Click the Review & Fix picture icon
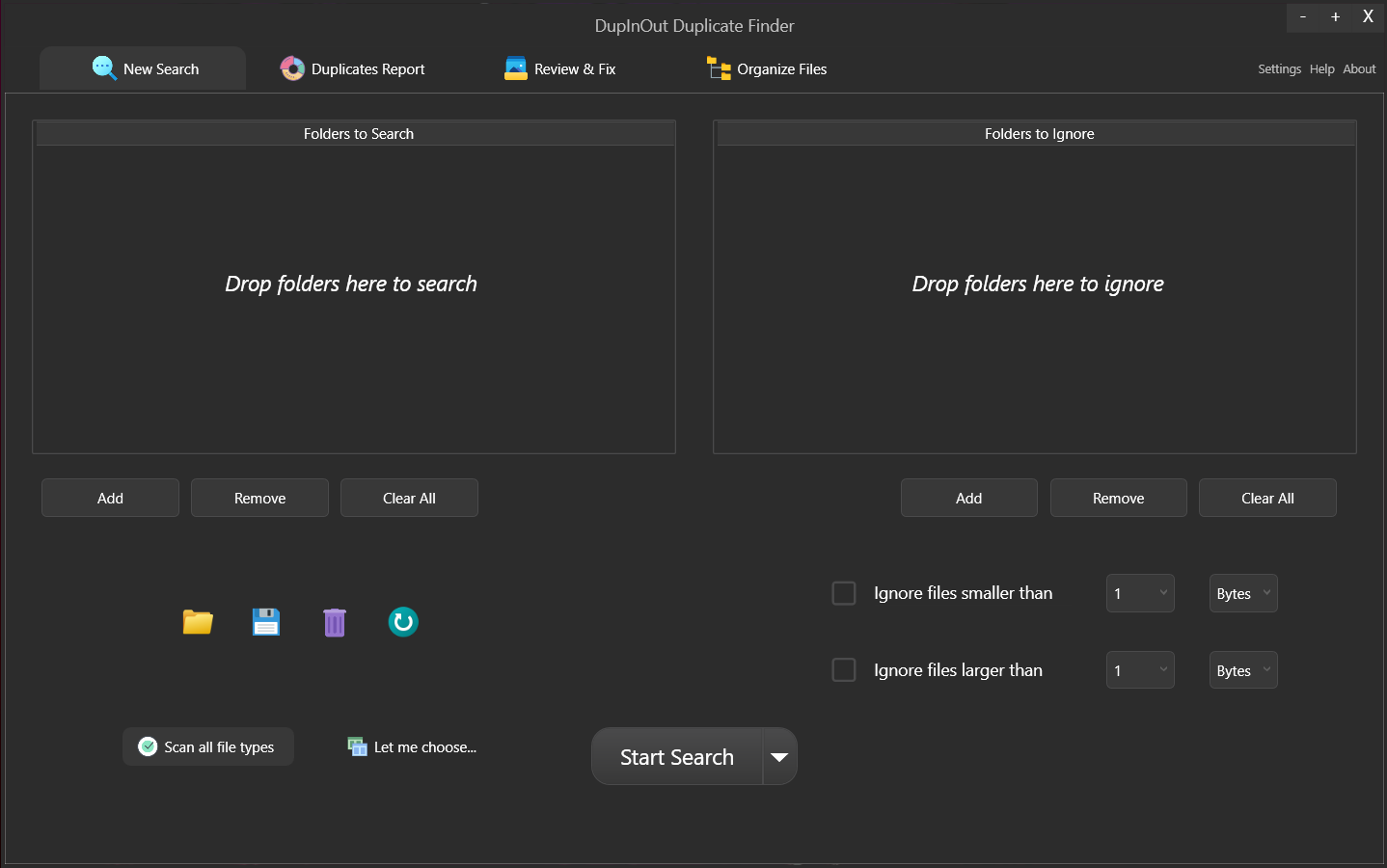 click(516, 68)
